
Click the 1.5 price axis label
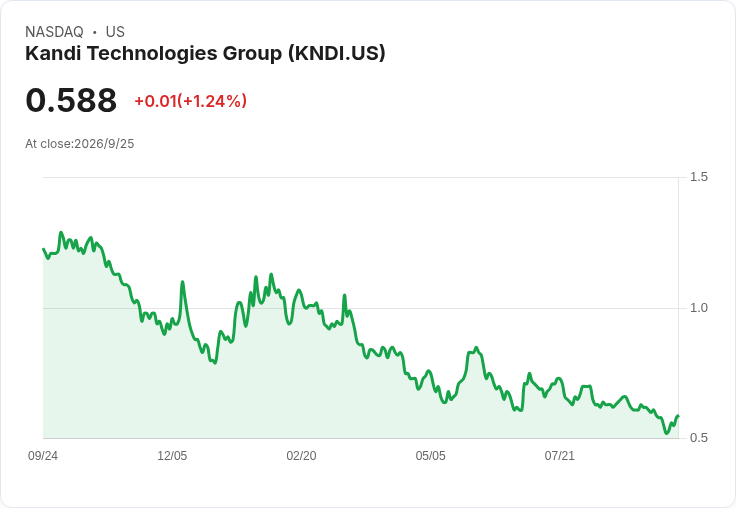[x=698, y=177]
